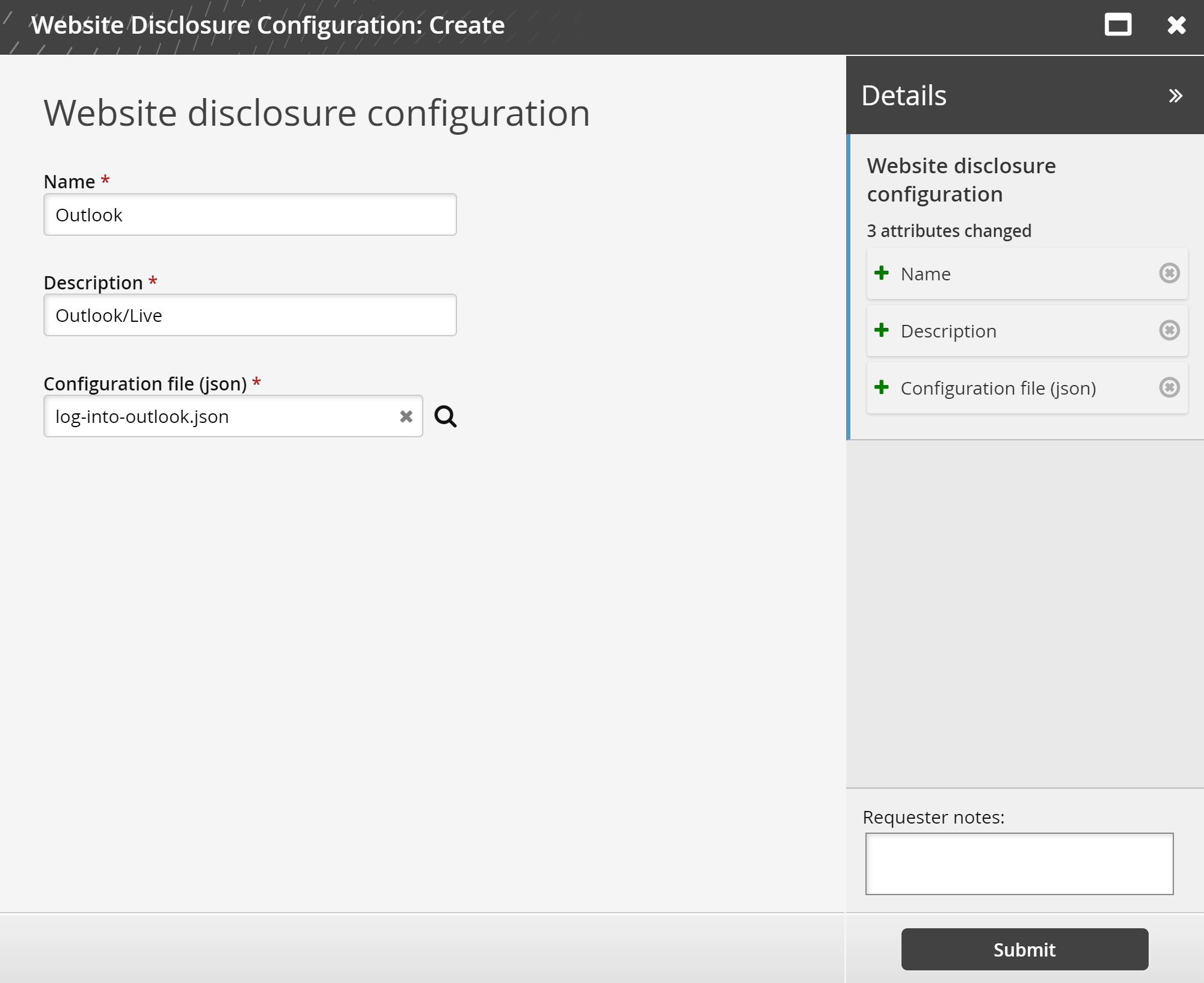Image resolution: width=1204 pixels, height=983 pixels.
Task: Remove the Configuration file (json) attribute change
Action: [x=1170, y=388]
